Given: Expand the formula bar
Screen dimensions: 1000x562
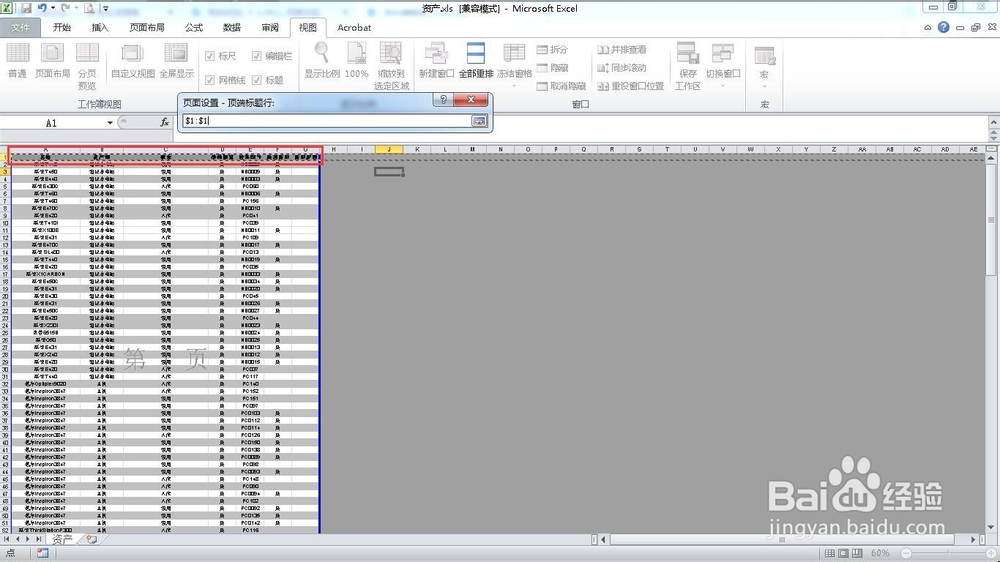Looking at the screenshot, I should (x=993, y=121).
